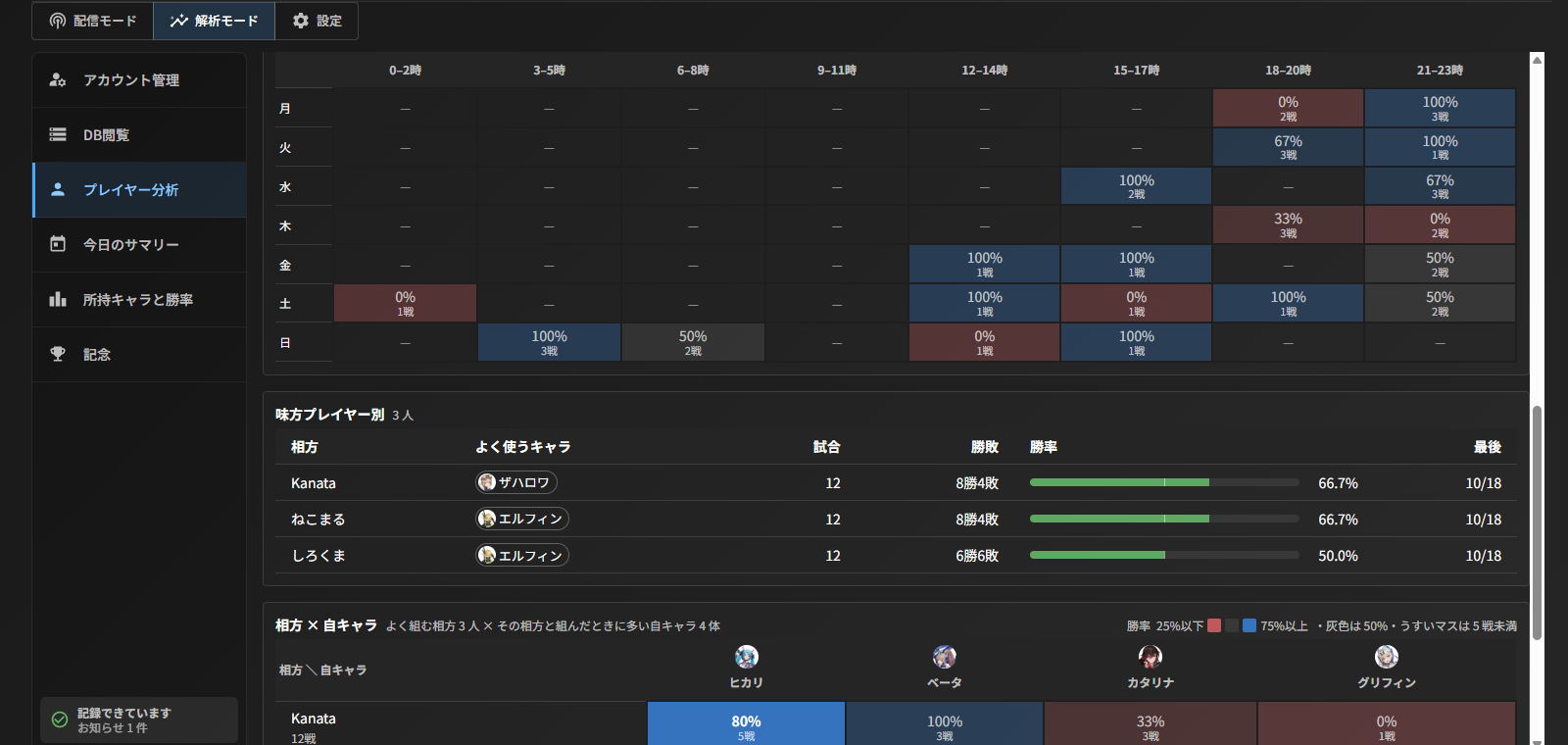Click the green check icon by 記録できています
The height and width of the screenshot is (745, 1568).
coord(60,720)
